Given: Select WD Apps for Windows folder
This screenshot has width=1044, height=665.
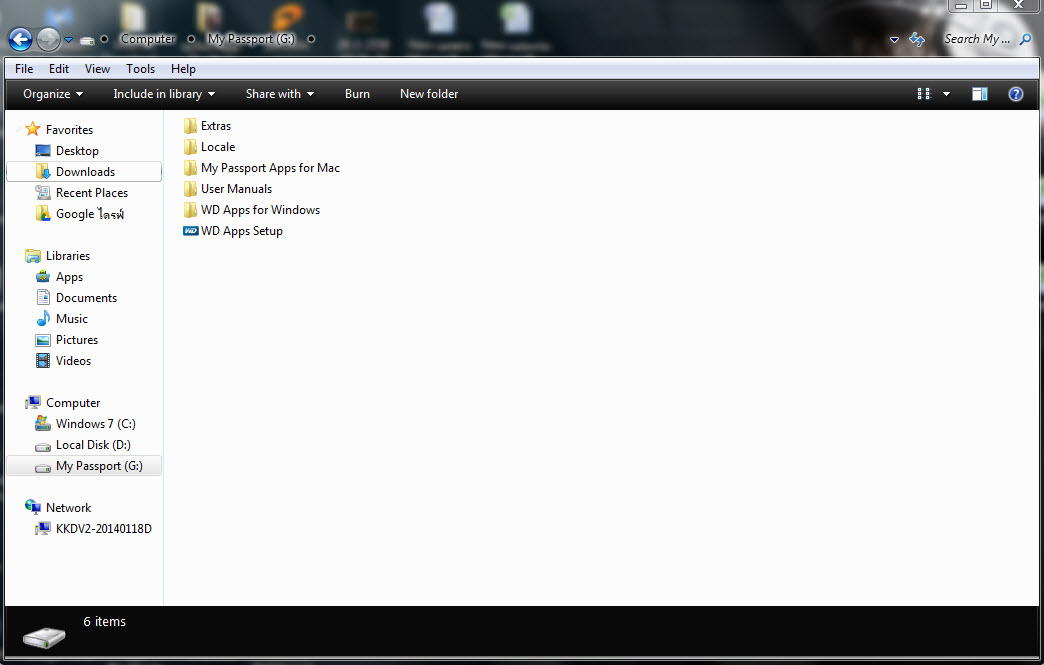Looking at the screenshot, I should (260, 210).
